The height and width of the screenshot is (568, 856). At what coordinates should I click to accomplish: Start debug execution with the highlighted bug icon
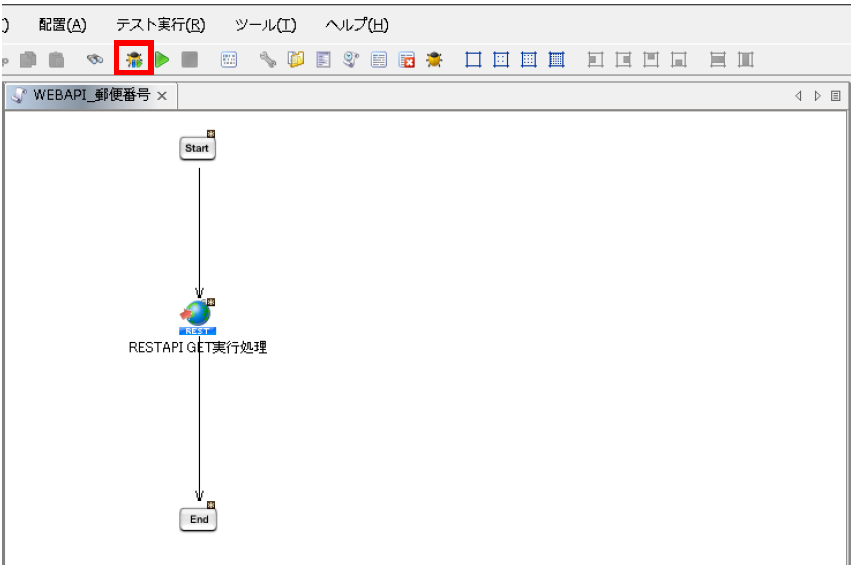point(134,60)
